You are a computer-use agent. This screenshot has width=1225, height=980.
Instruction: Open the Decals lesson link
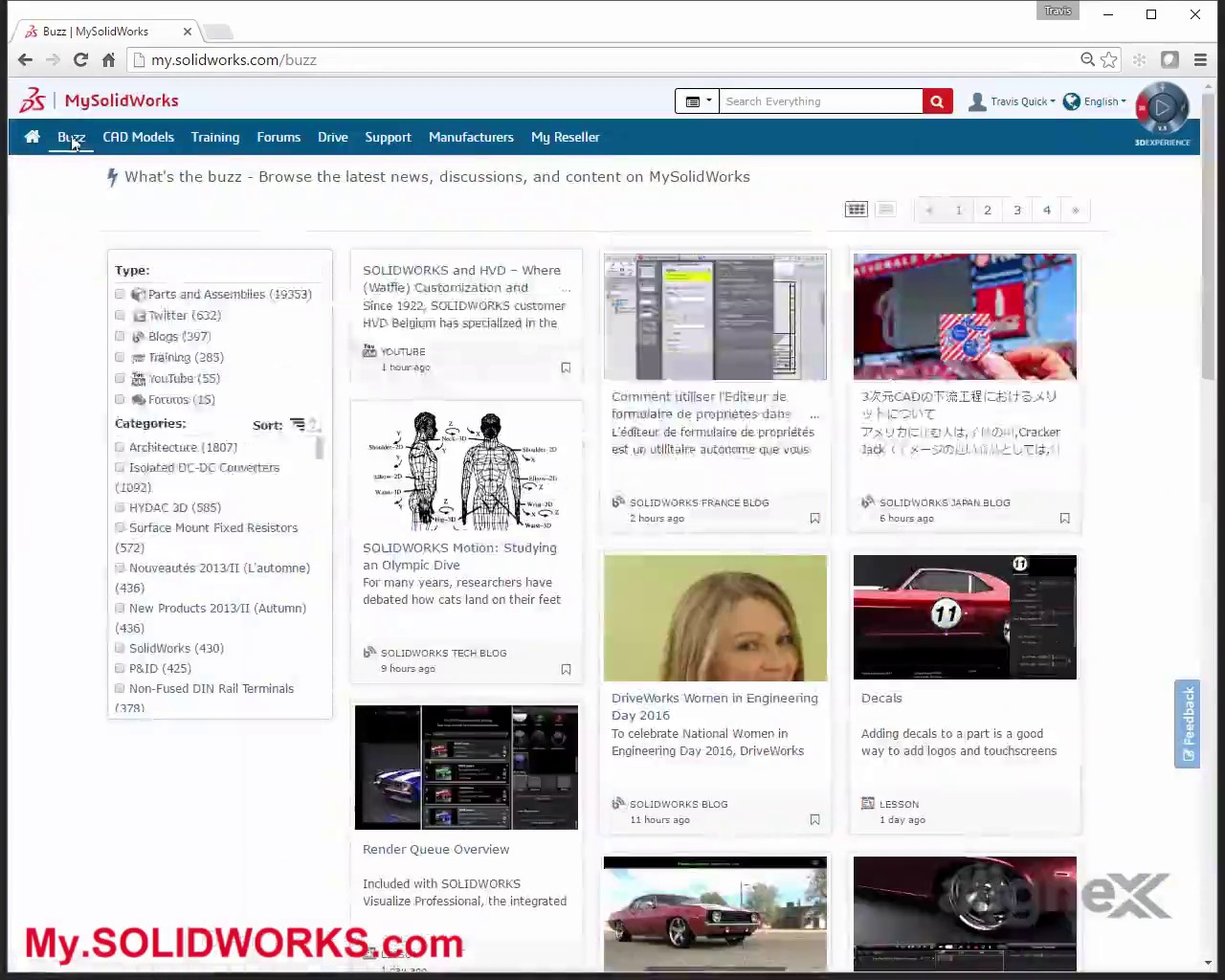click(x=881, y=698)
